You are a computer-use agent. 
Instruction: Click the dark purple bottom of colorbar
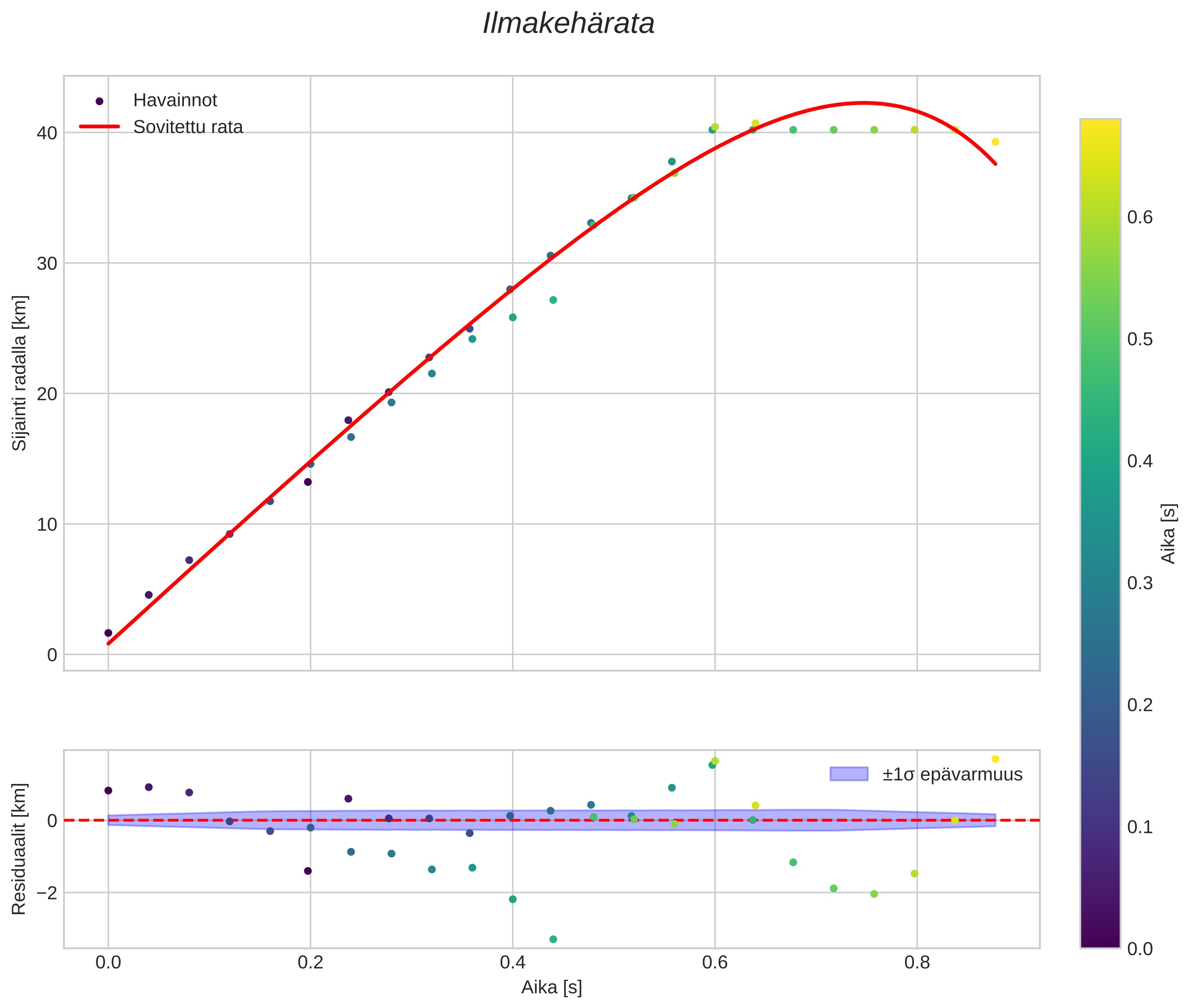point(1100,941)
